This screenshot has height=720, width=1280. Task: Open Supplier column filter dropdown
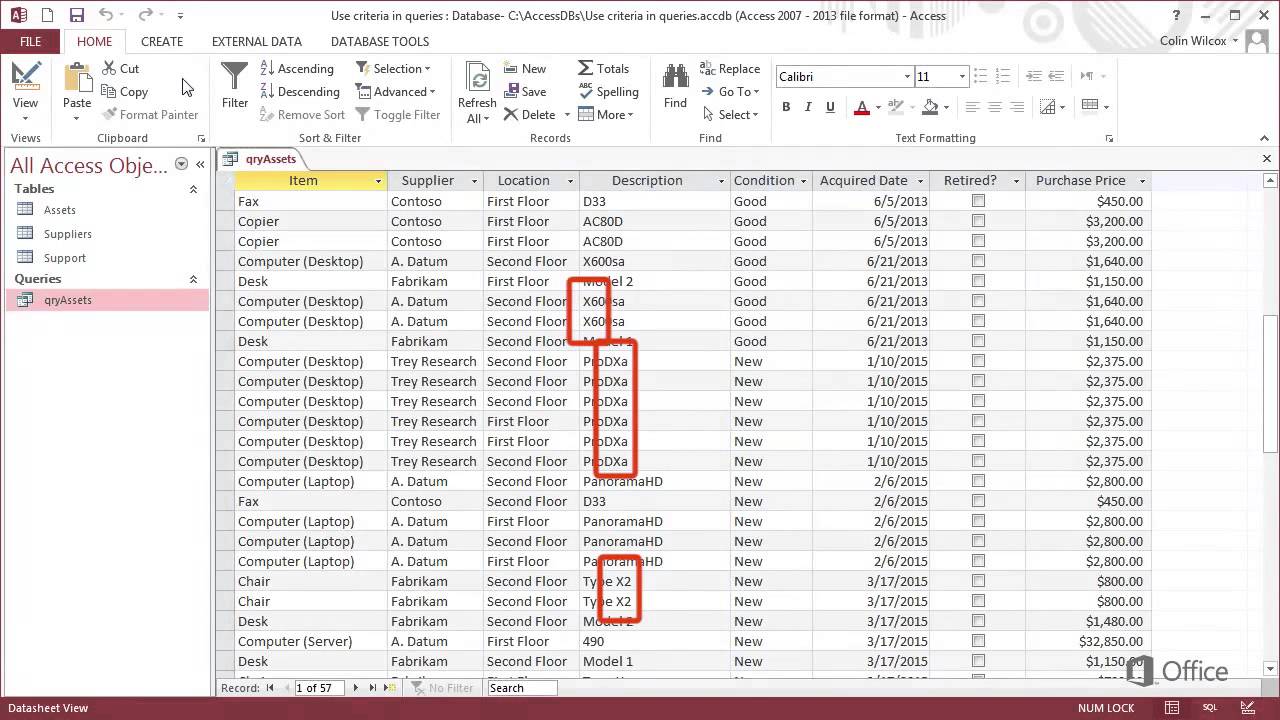click(474, 181)
